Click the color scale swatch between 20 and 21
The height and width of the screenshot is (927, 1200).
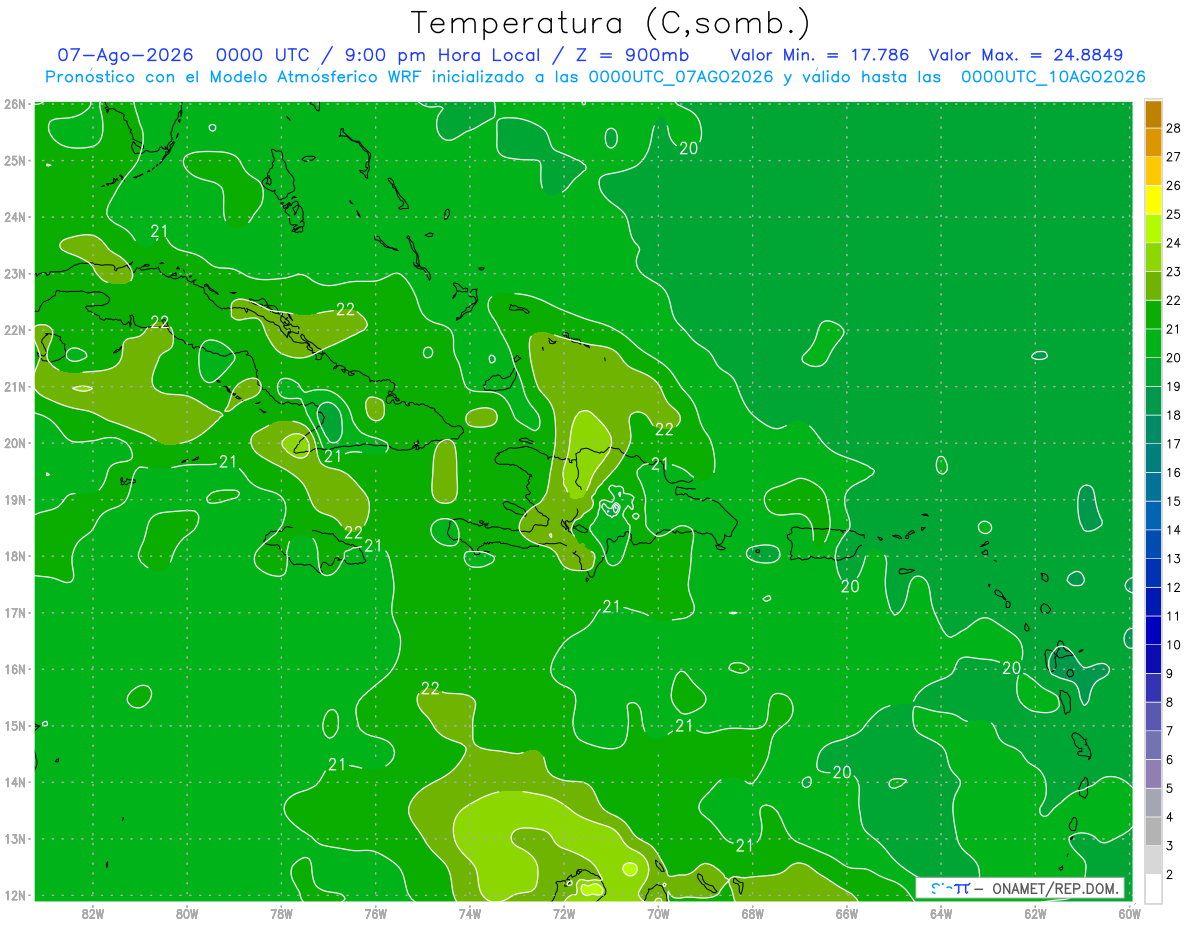tap(1153, 343)
